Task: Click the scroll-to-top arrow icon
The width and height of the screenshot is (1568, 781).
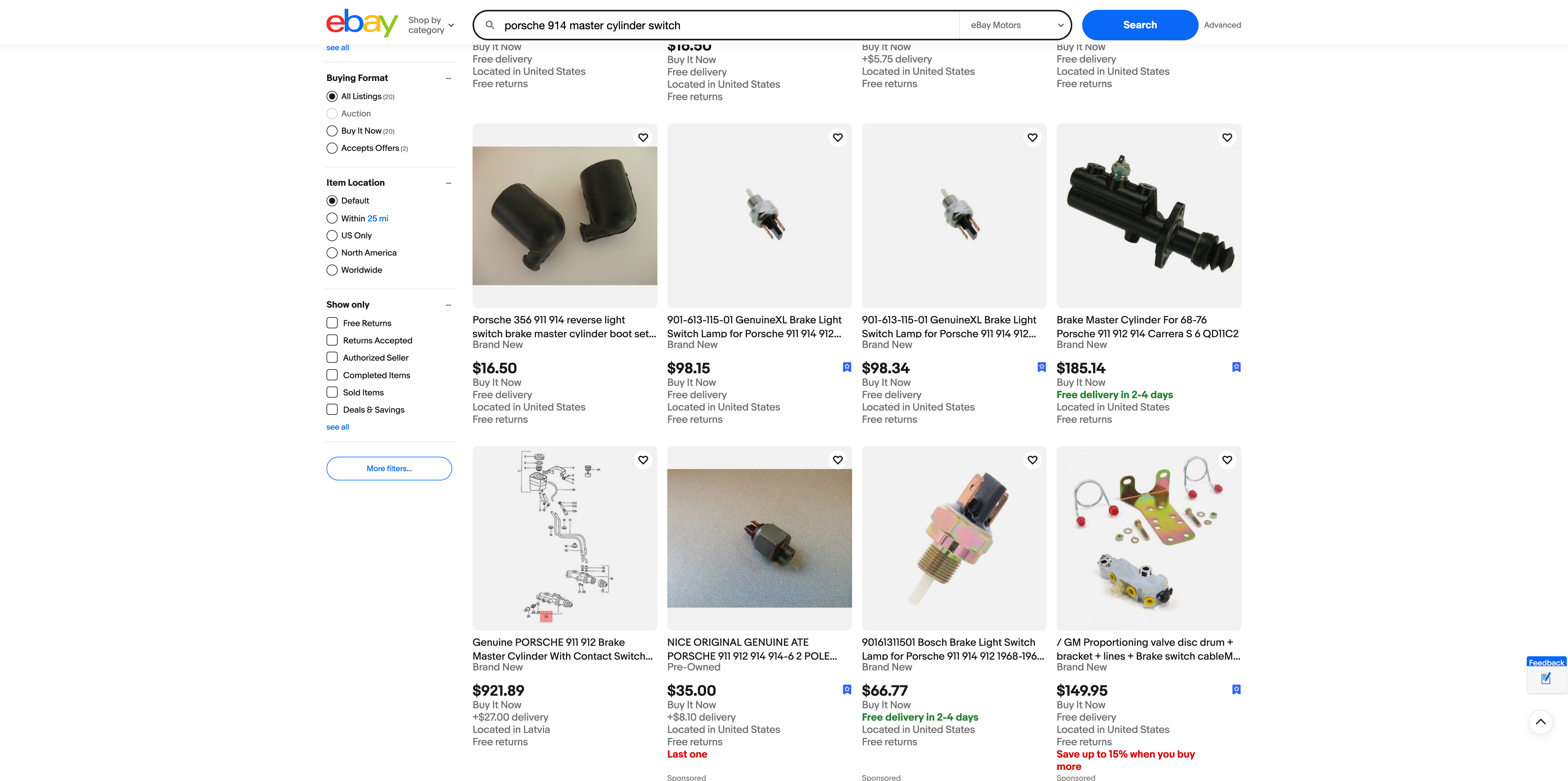Action: point(1540,722)
